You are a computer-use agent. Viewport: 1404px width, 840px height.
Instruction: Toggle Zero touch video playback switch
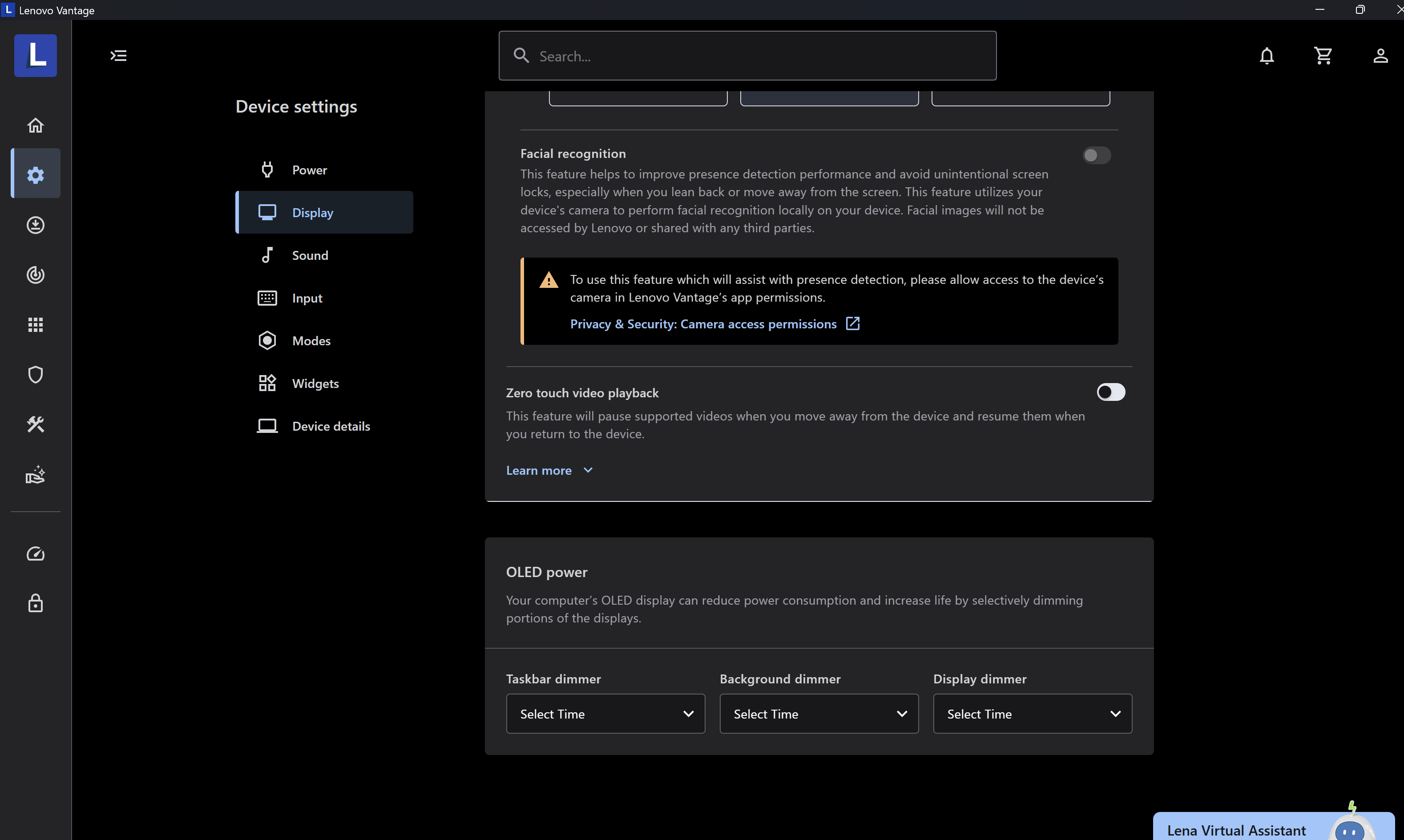click(1110, 392)
